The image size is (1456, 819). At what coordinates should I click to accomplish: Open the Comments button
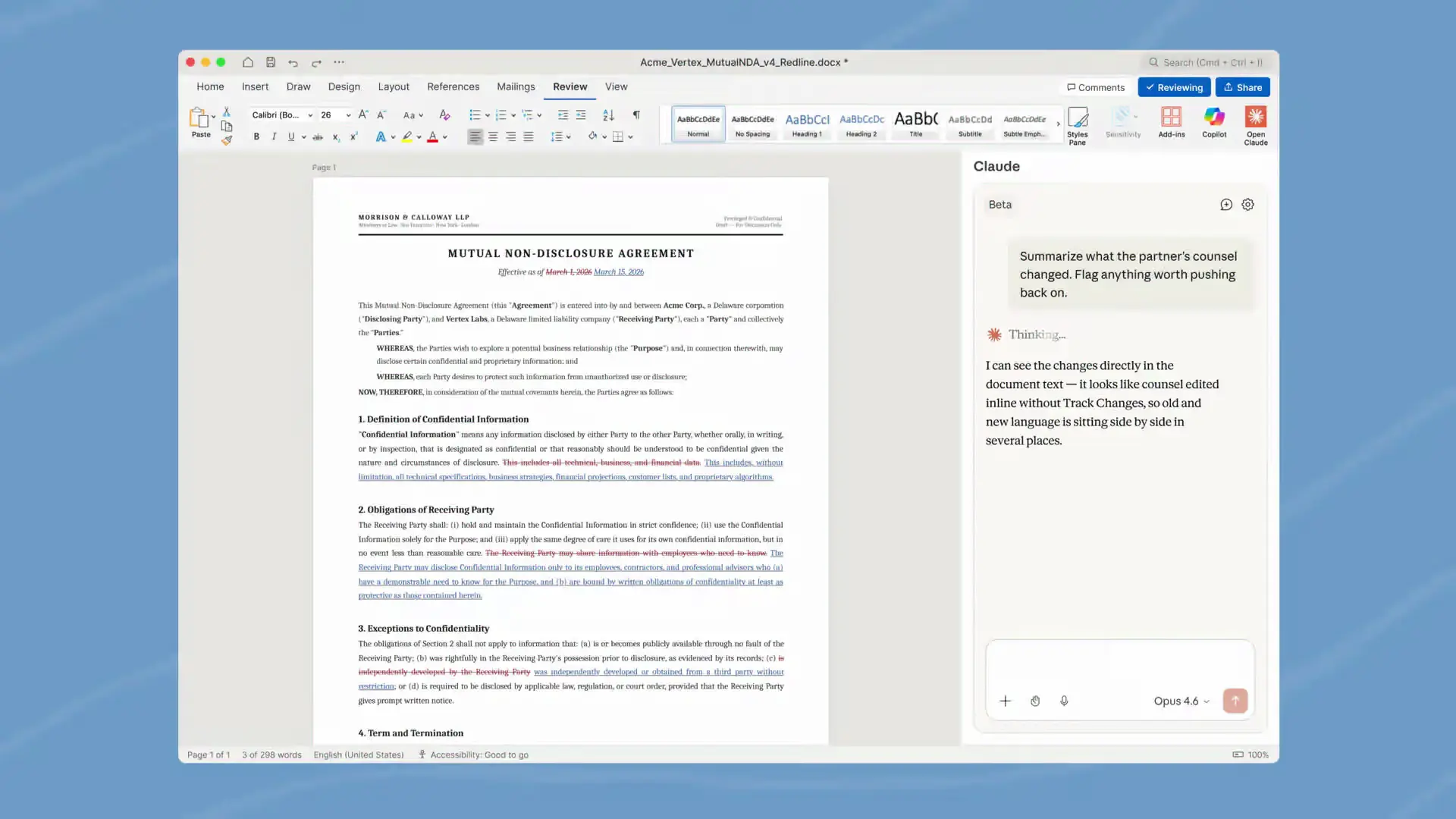(1095, 87)
